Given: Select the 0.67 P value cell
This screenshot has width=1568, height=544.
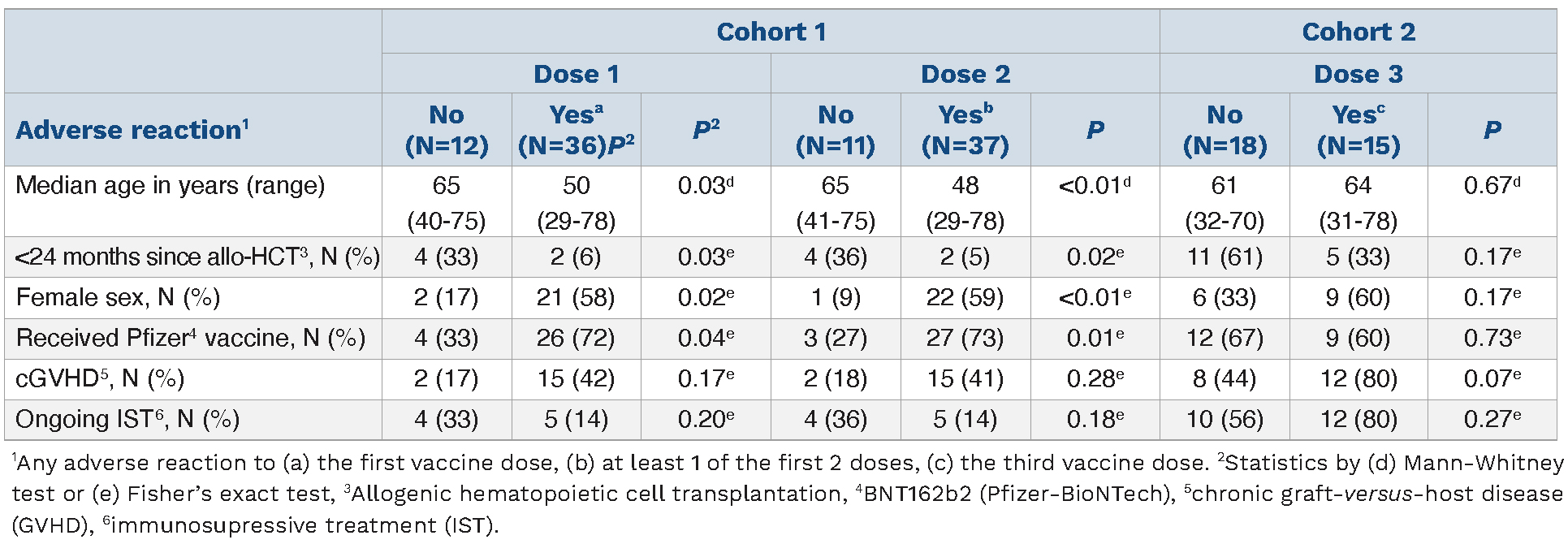Looking at the screenshot, I should tap(1492, 186).
